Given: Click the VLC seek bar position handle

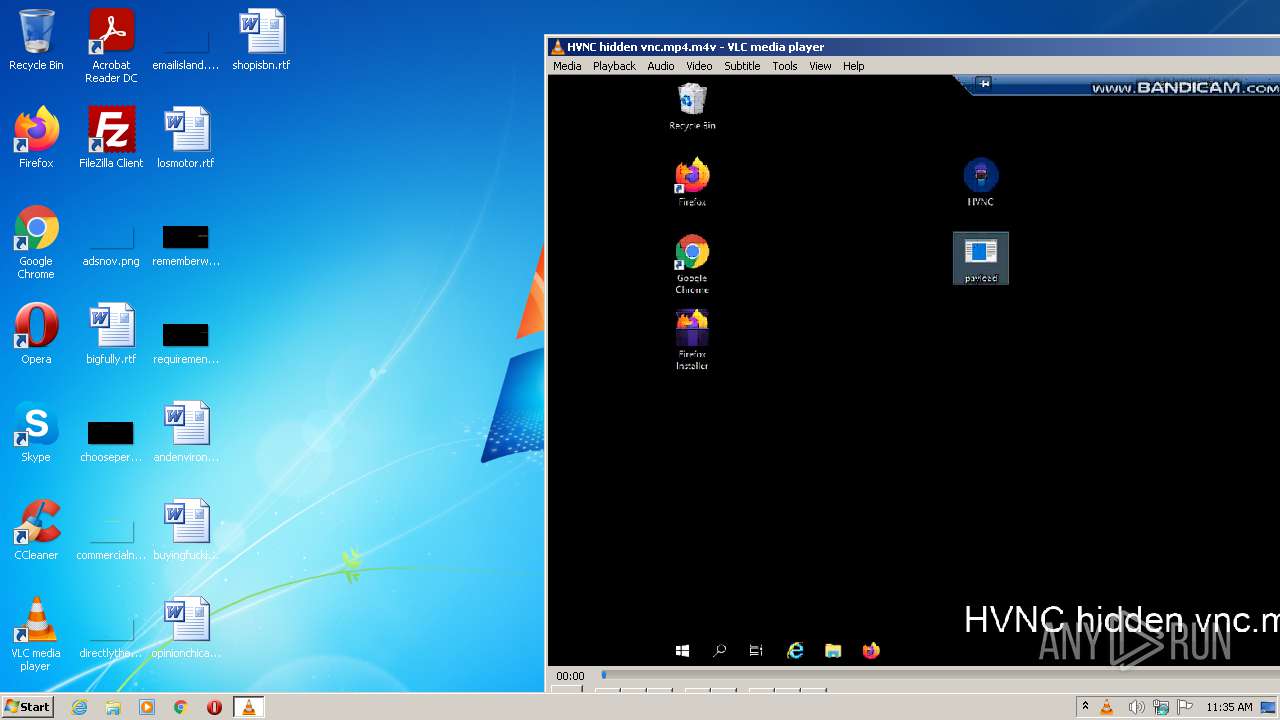Looking at the screenshot, I should coord(603,675).
